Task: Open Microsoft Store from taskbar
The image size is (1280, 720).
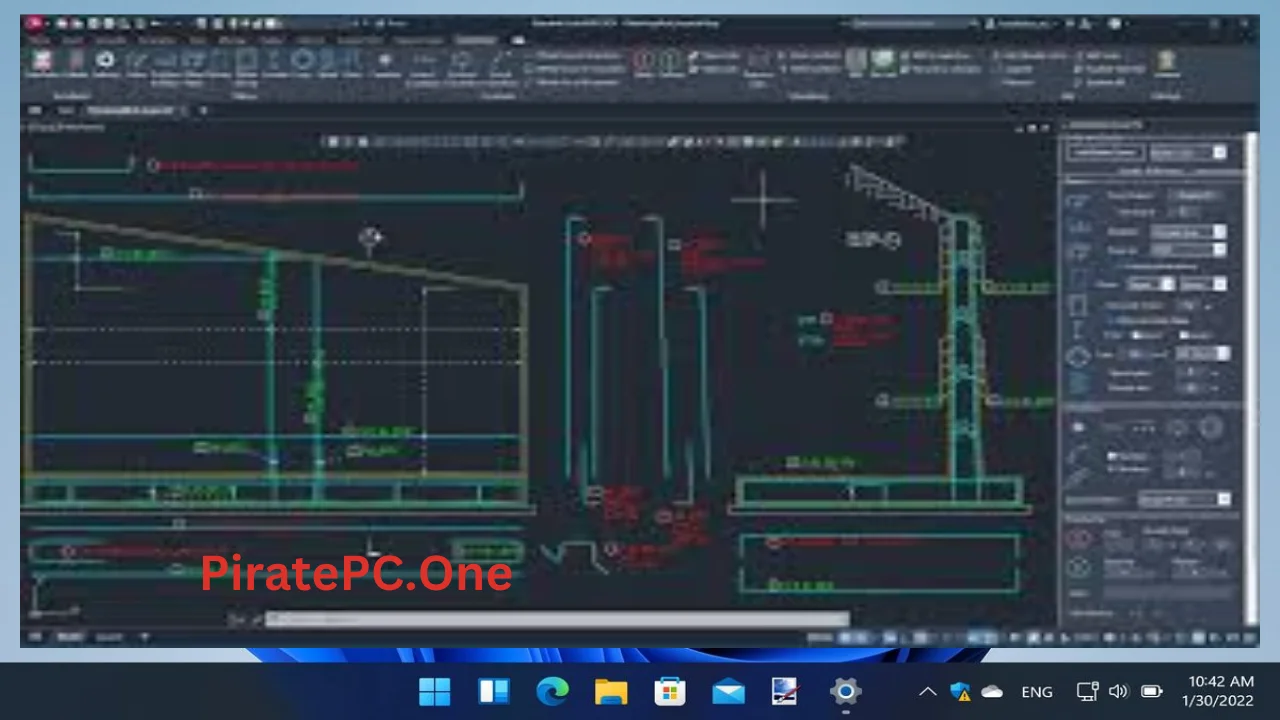Action: (669, 691)
